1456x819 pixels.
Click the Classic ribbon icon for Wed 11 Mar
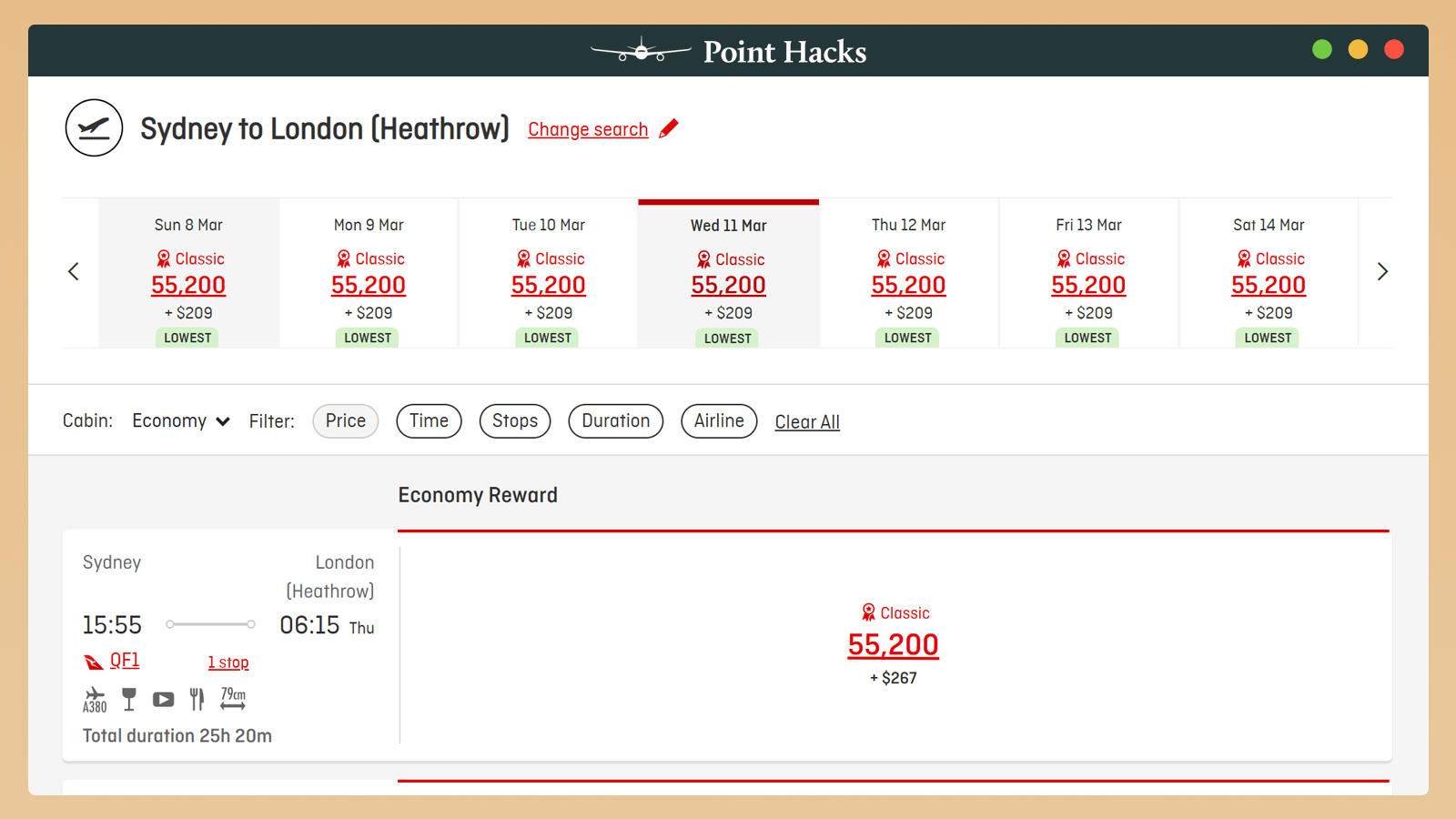tap(704, 260)
